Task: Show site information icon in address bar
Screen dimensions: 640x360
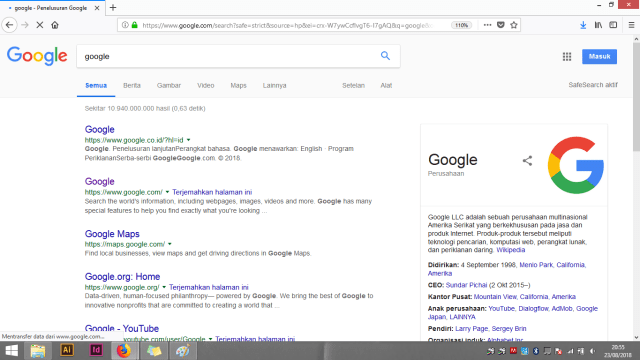Action: pyautogui.click(x=125, y=25)
